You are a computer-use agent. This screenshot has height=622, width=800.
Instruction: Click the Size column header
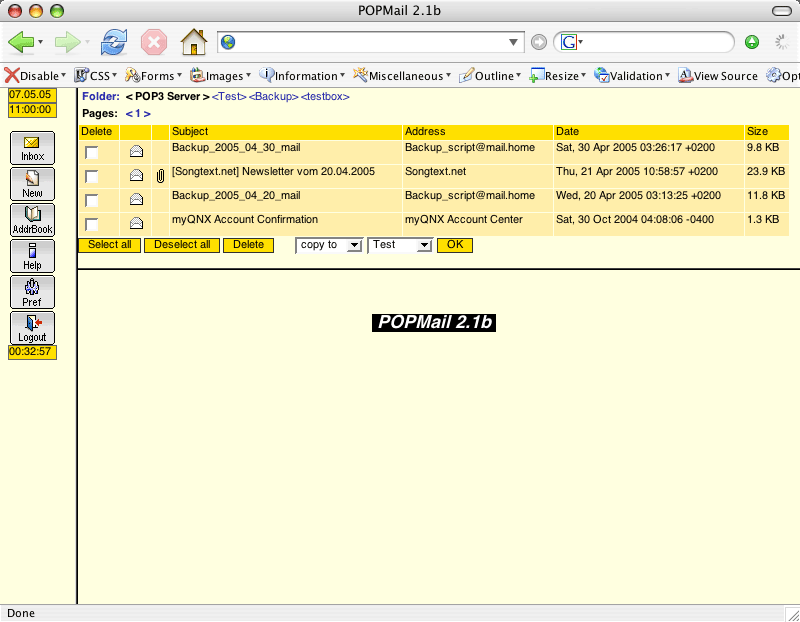pos(766,132)
